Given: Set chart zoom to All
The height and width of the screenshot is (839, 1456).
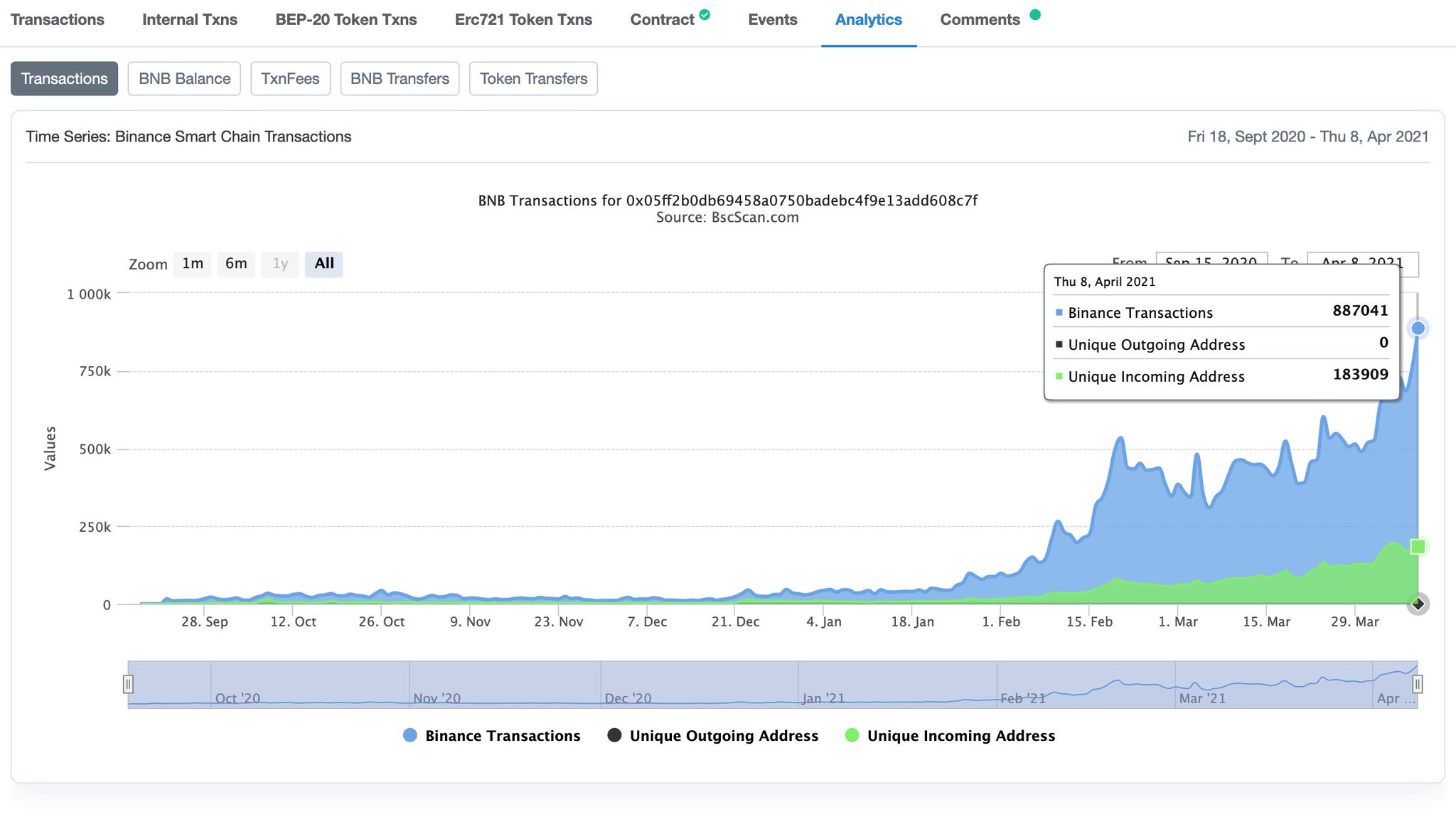Looking at the screenshot, I should (x=323, y=264).
